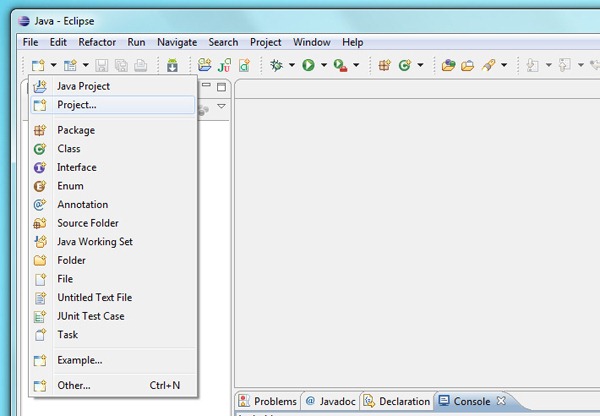
Task: Click the Run External Tools icon
Action: pos(340,65)
